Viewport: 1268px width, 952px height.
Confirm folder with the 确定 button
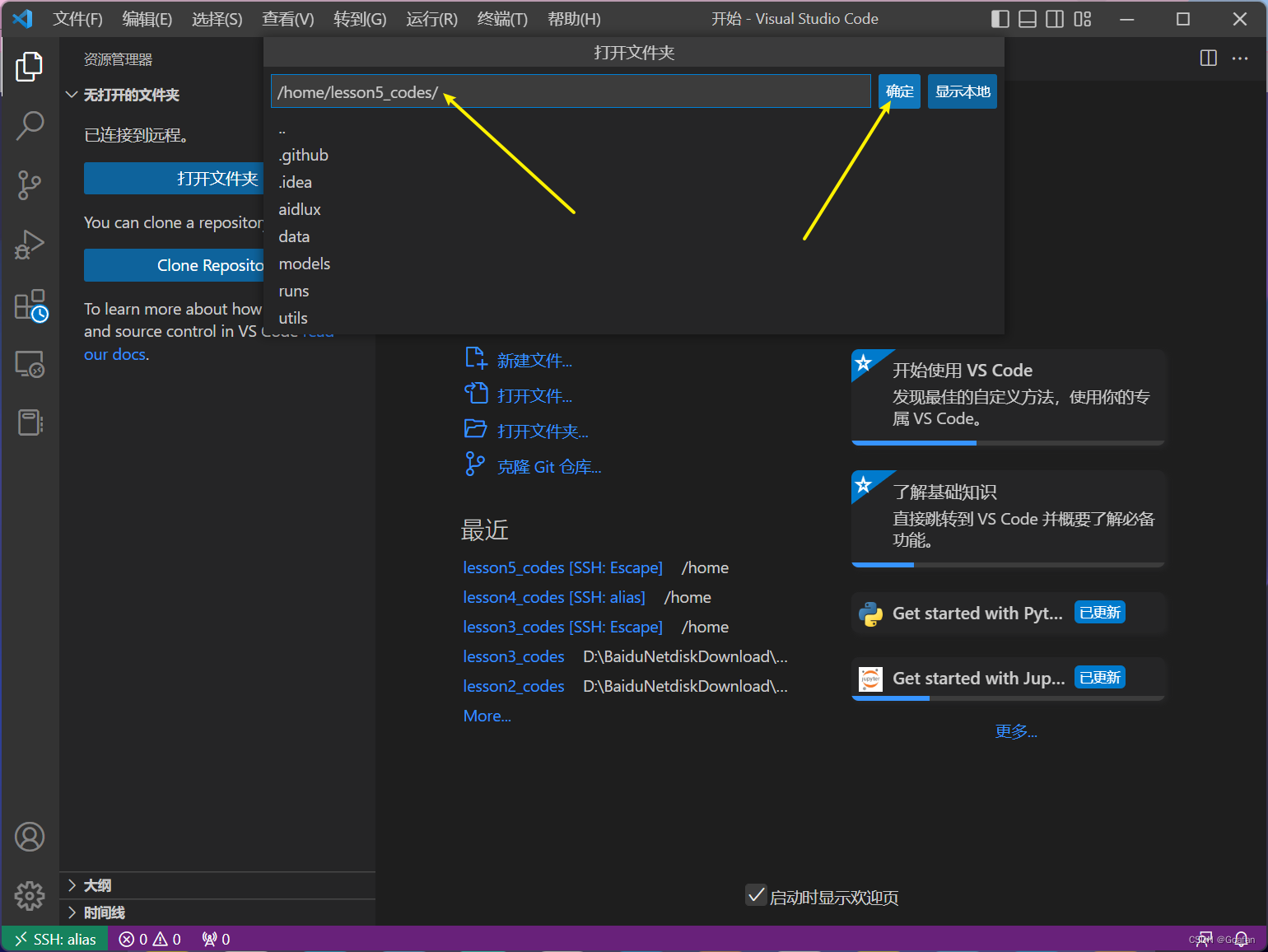pos(899,91)
